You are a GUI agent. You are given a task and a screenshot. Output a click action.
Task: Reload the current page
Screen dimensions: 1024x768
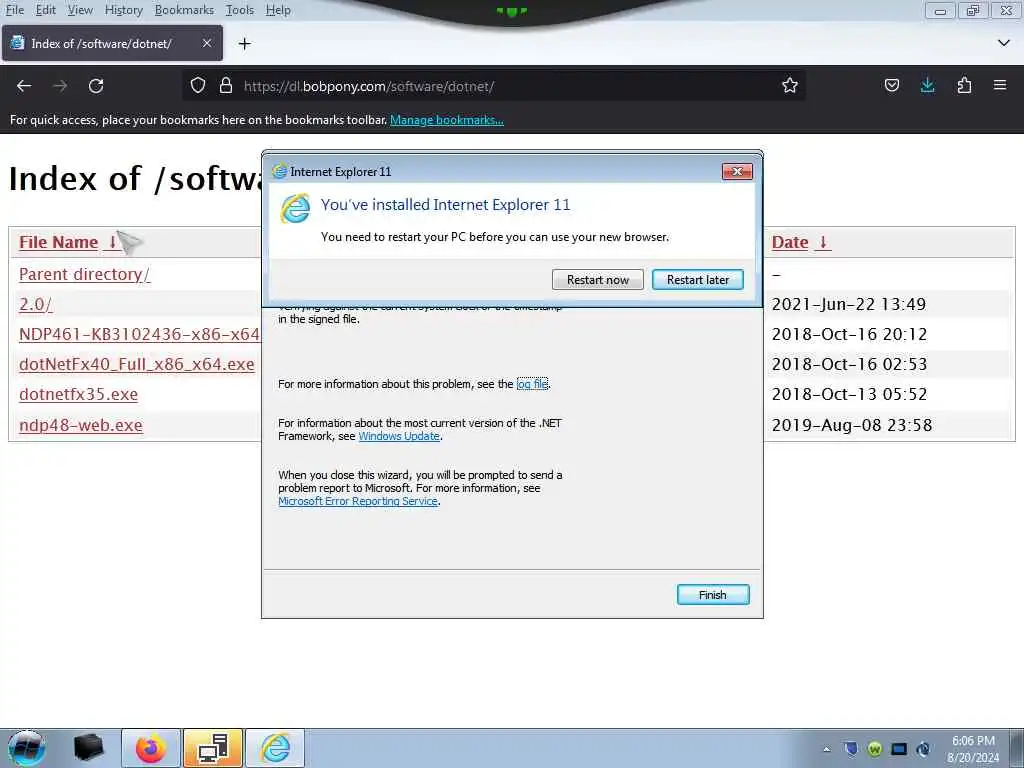(96, 86)
